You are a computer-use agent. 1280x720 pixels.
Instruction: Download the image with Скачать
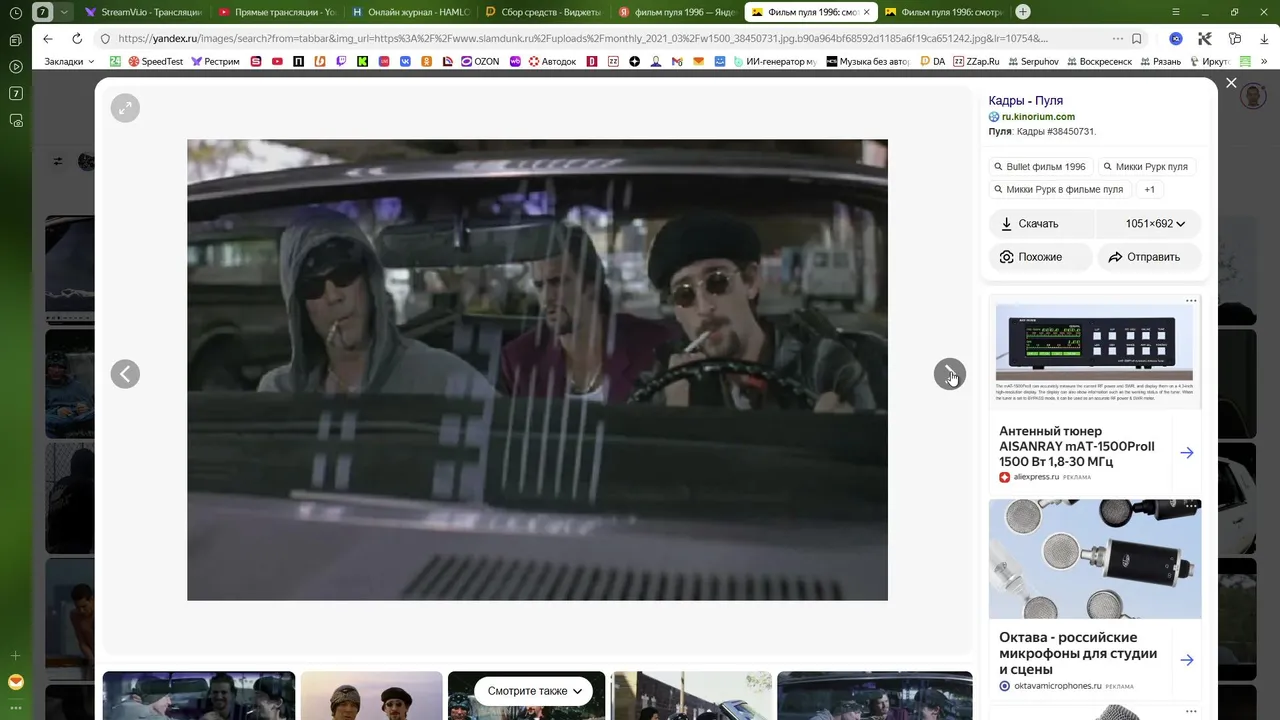click(x=1041, y=224)
